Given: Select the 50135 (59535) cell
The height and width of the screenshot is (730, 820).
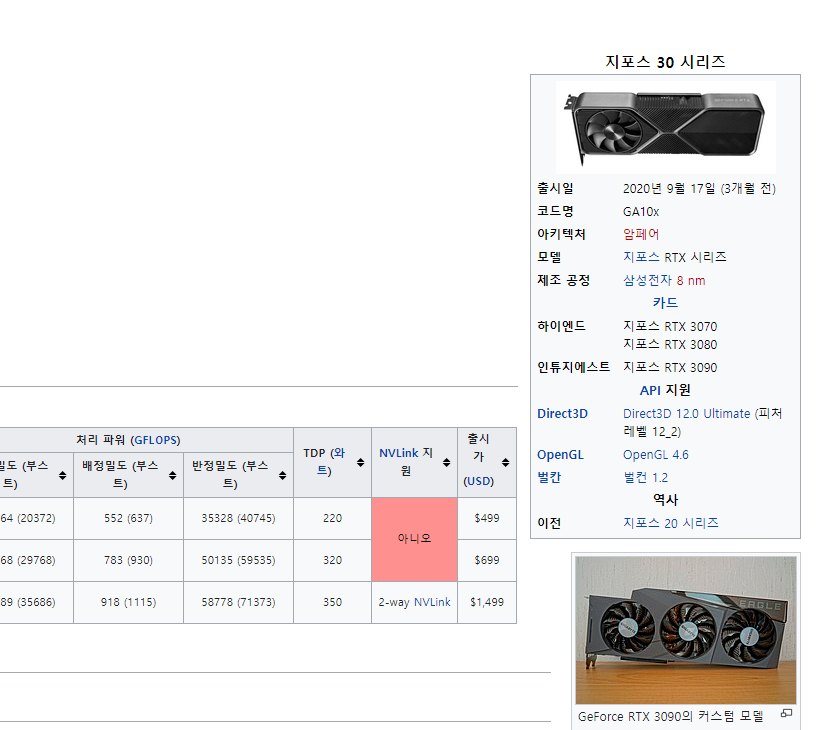Looking at the screenshot, I should click(238, 560).
